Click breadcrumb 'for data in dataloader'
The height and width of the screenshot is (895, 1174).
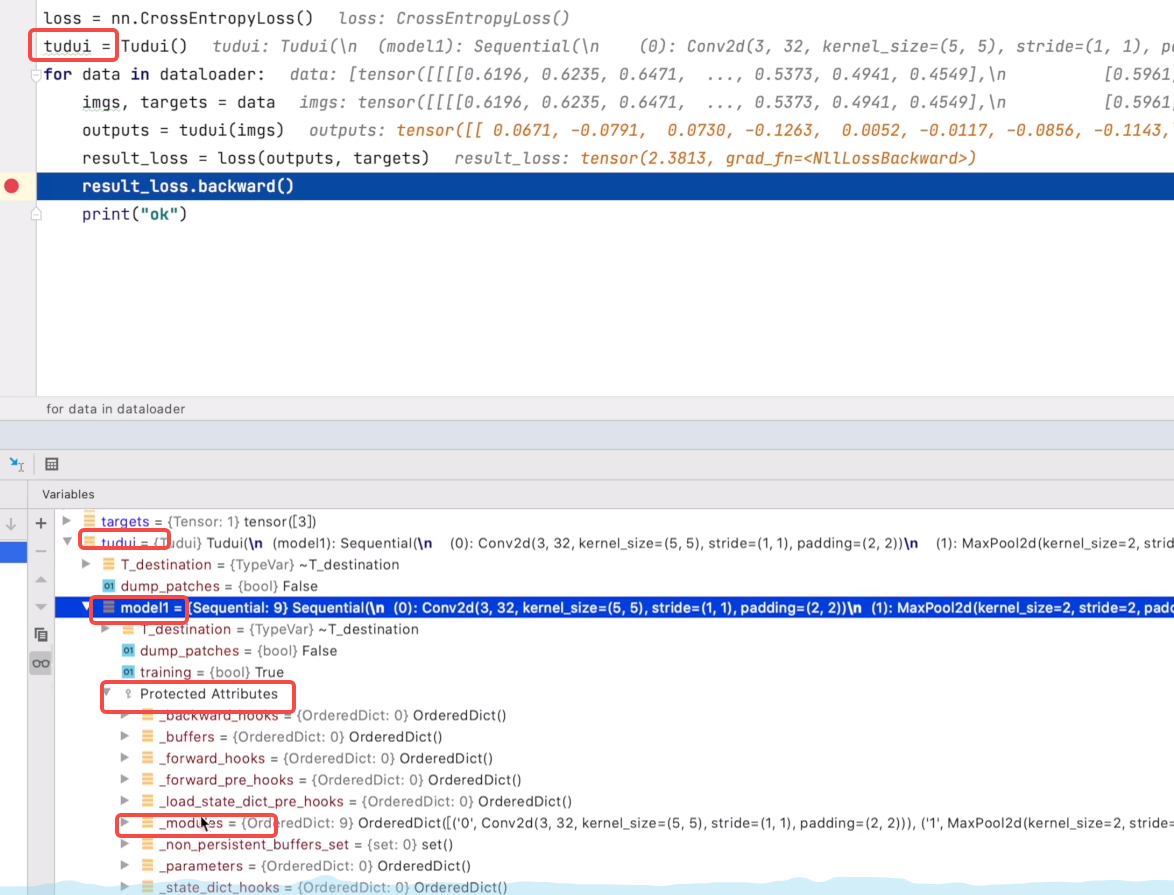(x=115, y=409)
